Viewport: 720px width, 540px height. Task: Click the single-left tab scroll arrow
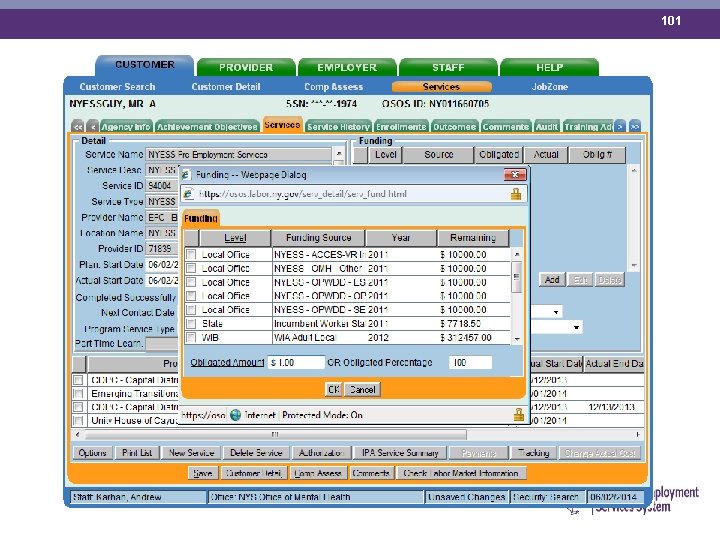click(x=93, y=126)
